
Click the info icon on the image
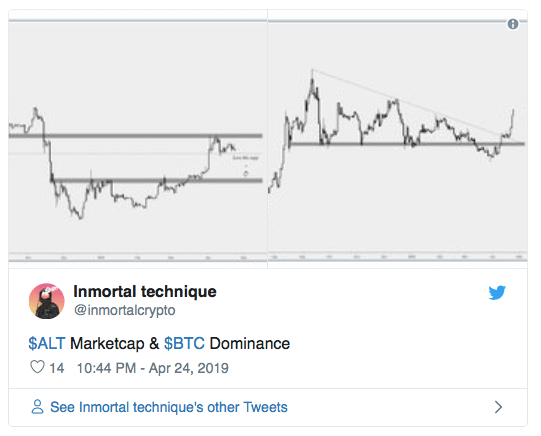pos(513,24)
